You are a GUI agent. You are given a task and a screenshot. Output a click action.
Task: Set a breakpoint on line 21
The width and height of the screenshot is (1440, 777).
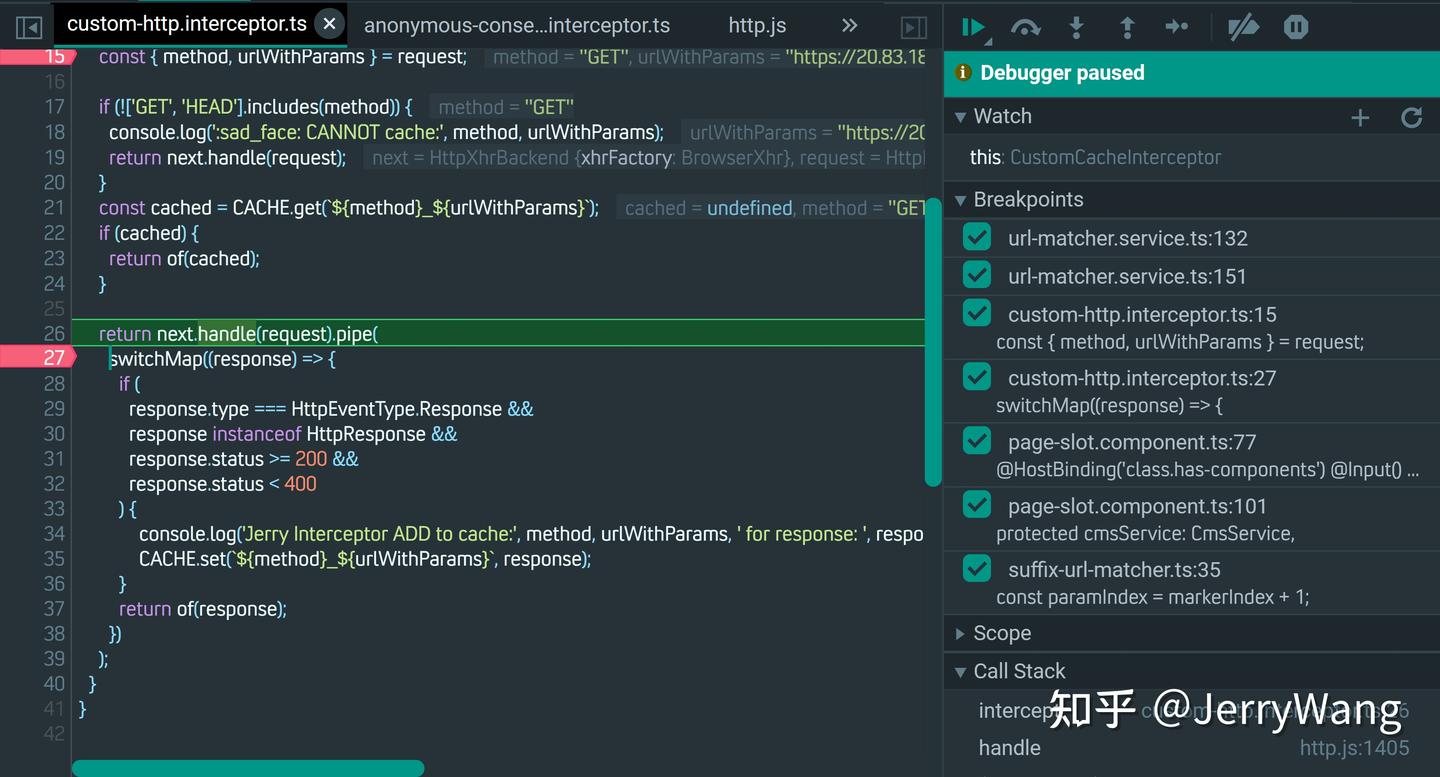coord(54,208)
